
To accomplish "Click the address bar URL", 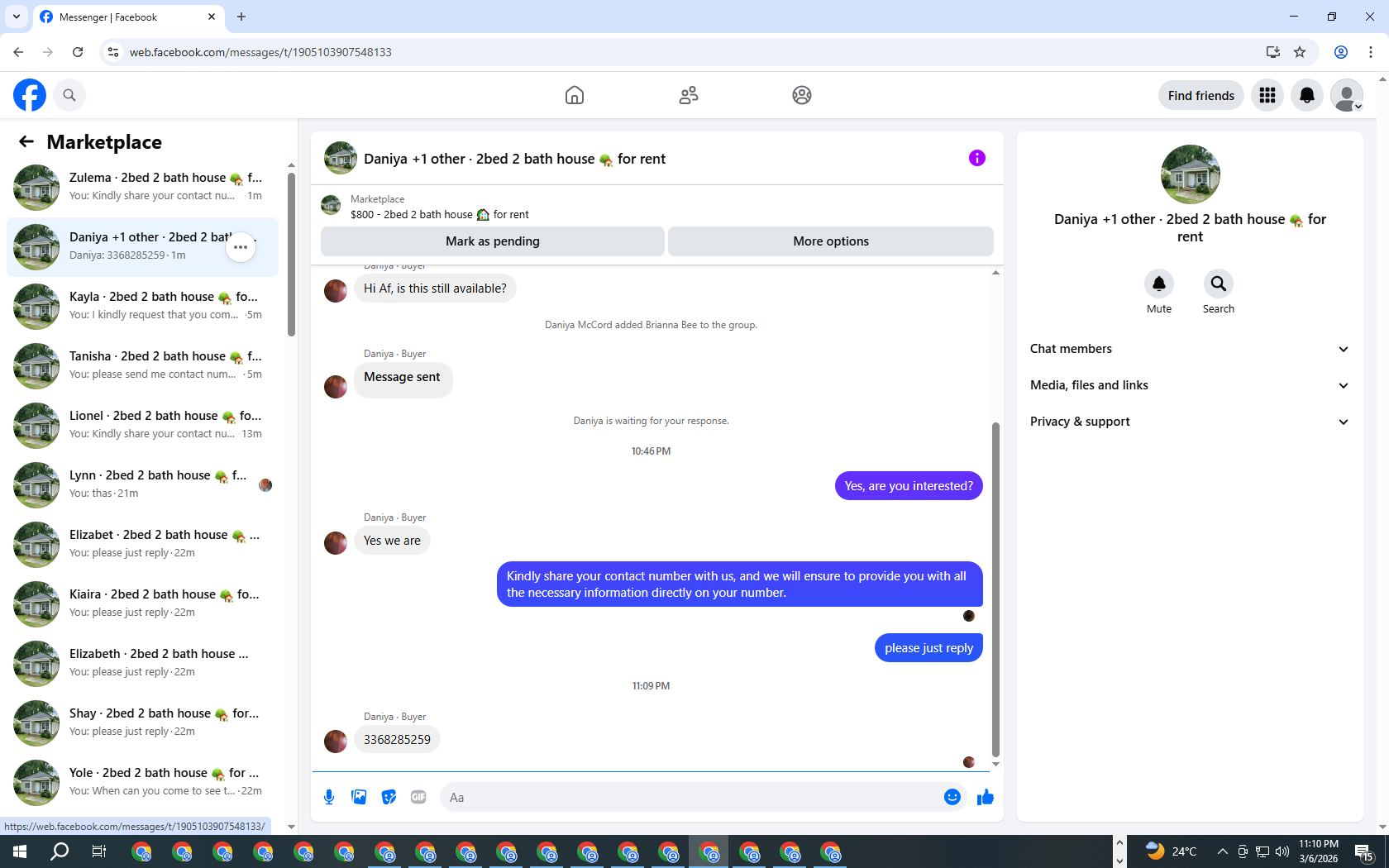I will pyautogui.click(x=260, y=52).
